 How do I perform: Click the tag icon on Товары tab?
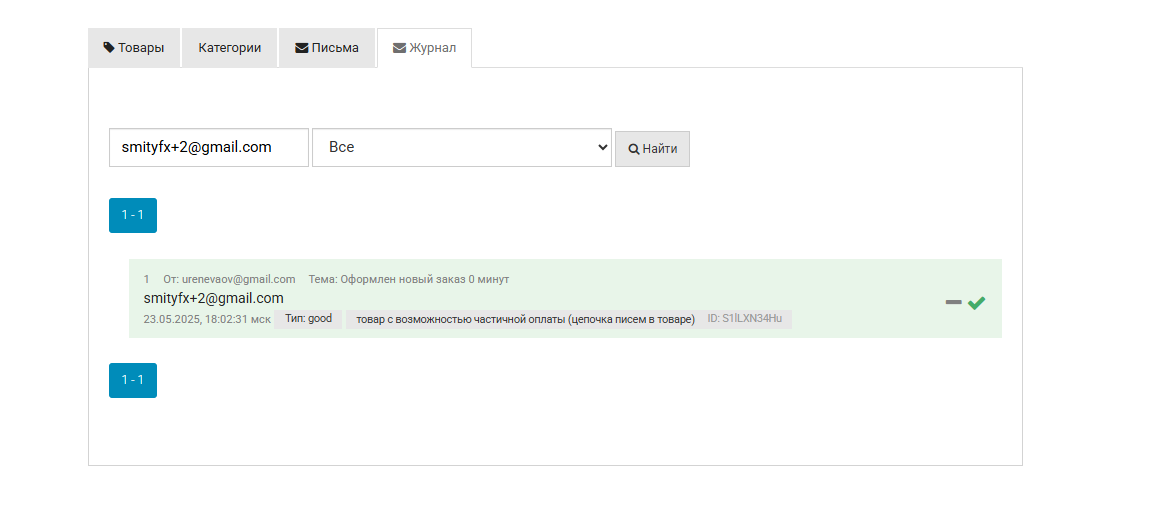pos(109,47)
